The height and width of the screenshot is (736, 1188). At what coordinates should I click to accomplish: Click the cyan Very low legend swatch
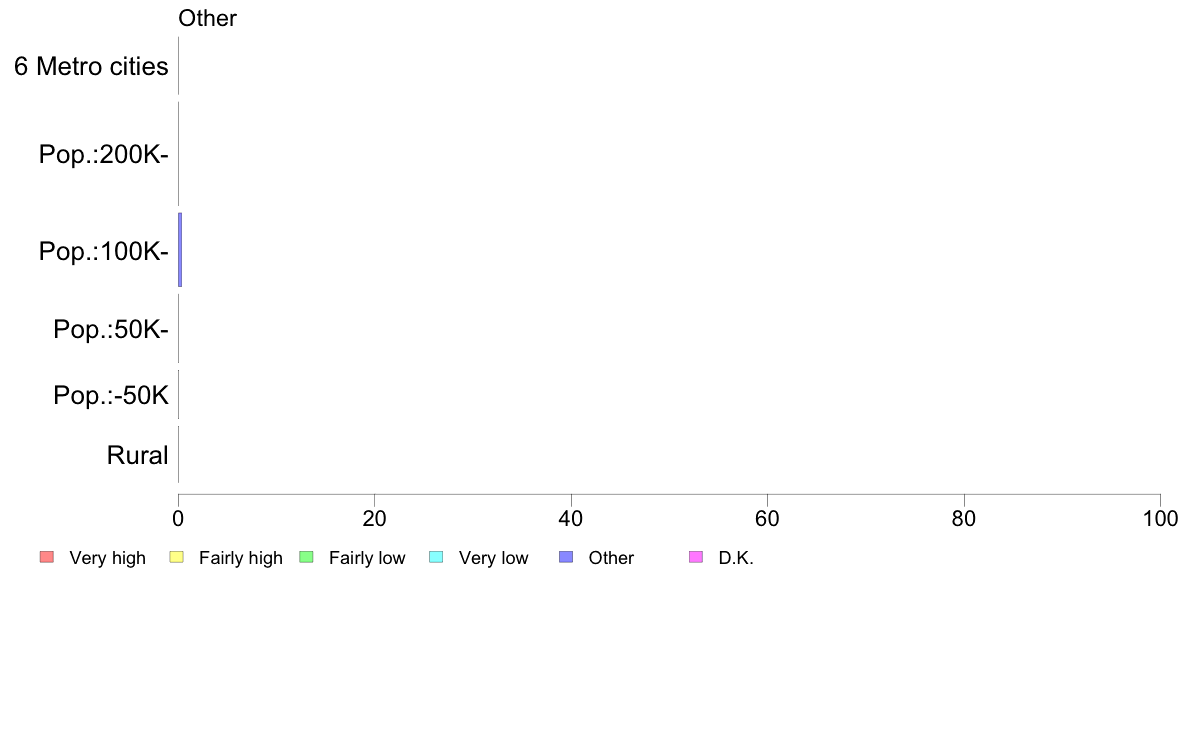coord(436,557)
